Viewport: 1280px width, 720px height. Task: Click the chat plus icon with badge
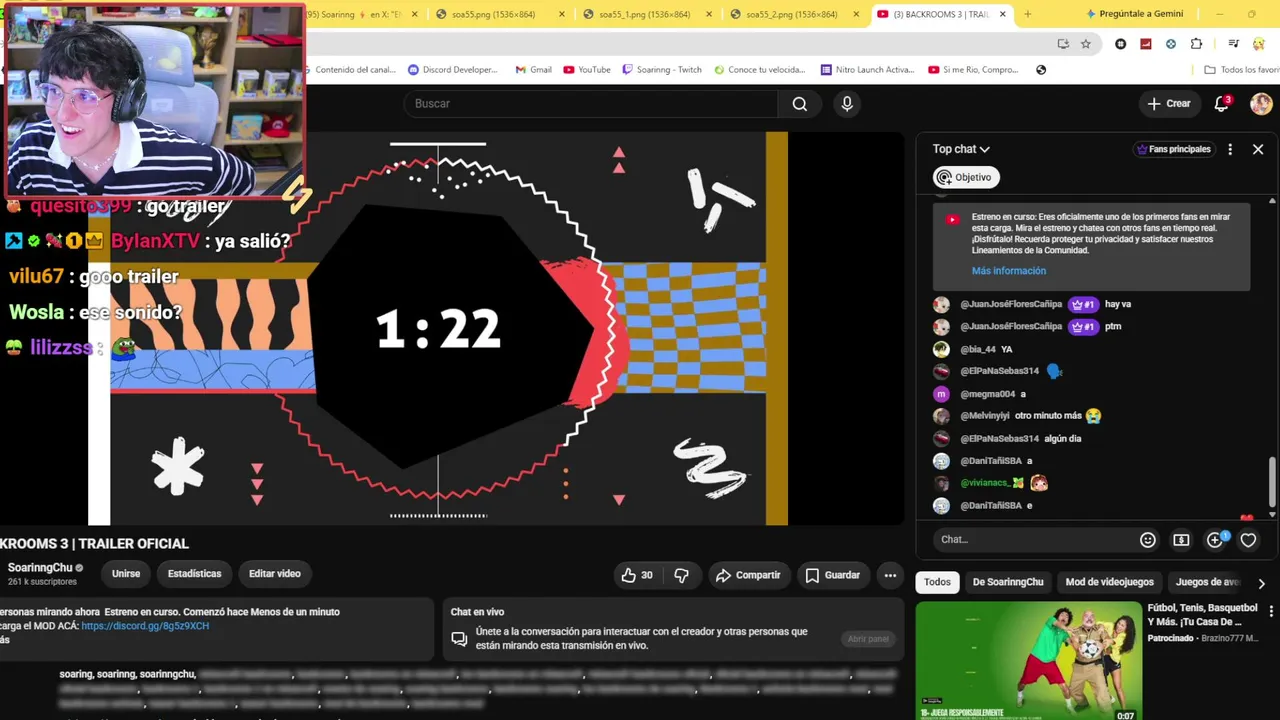[x=1216, y=540]
